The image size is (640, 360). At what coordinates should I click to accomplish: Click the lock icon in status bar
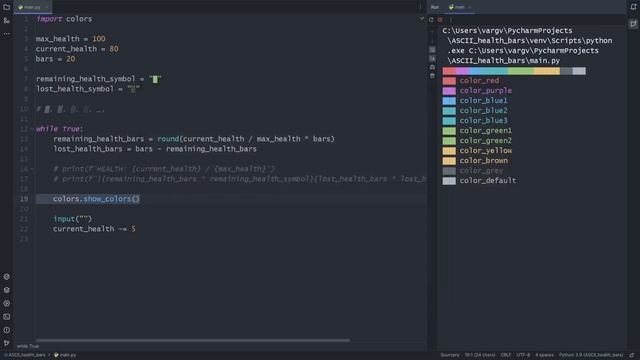point(632,355)
